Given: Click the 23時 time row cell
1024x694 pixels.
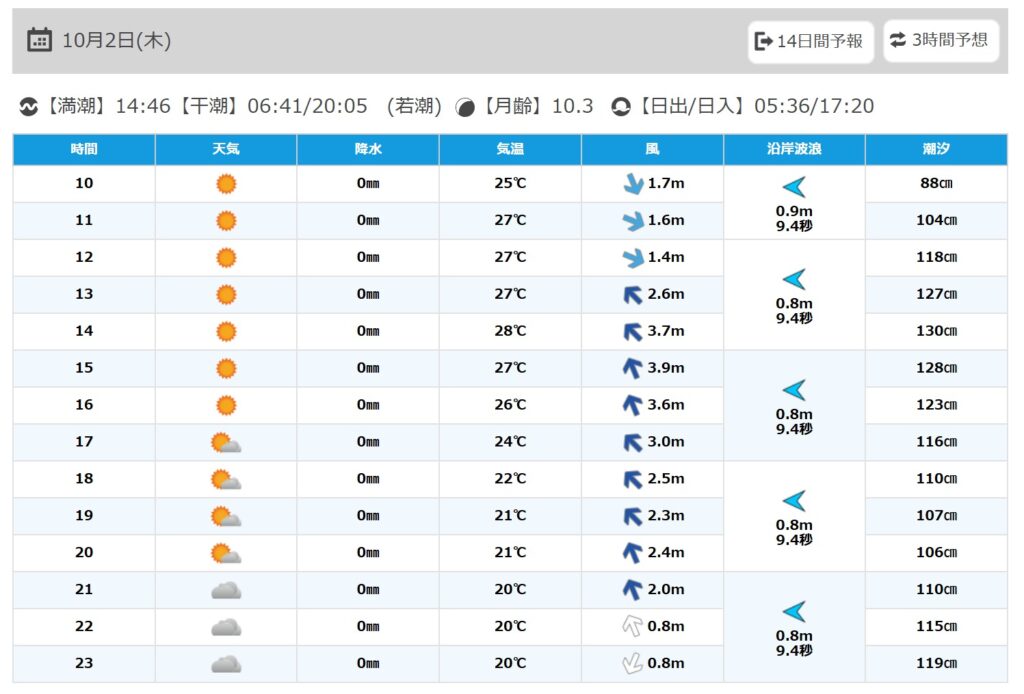Looking at the screenshot, I should pos(84,663).
